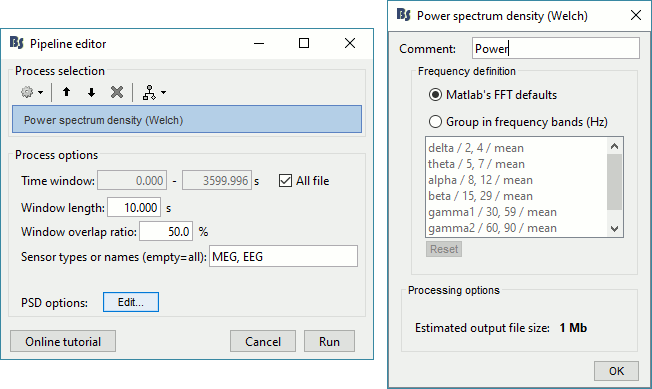Click the Comment text field
The image size is (652, 389).
(556, 49)
